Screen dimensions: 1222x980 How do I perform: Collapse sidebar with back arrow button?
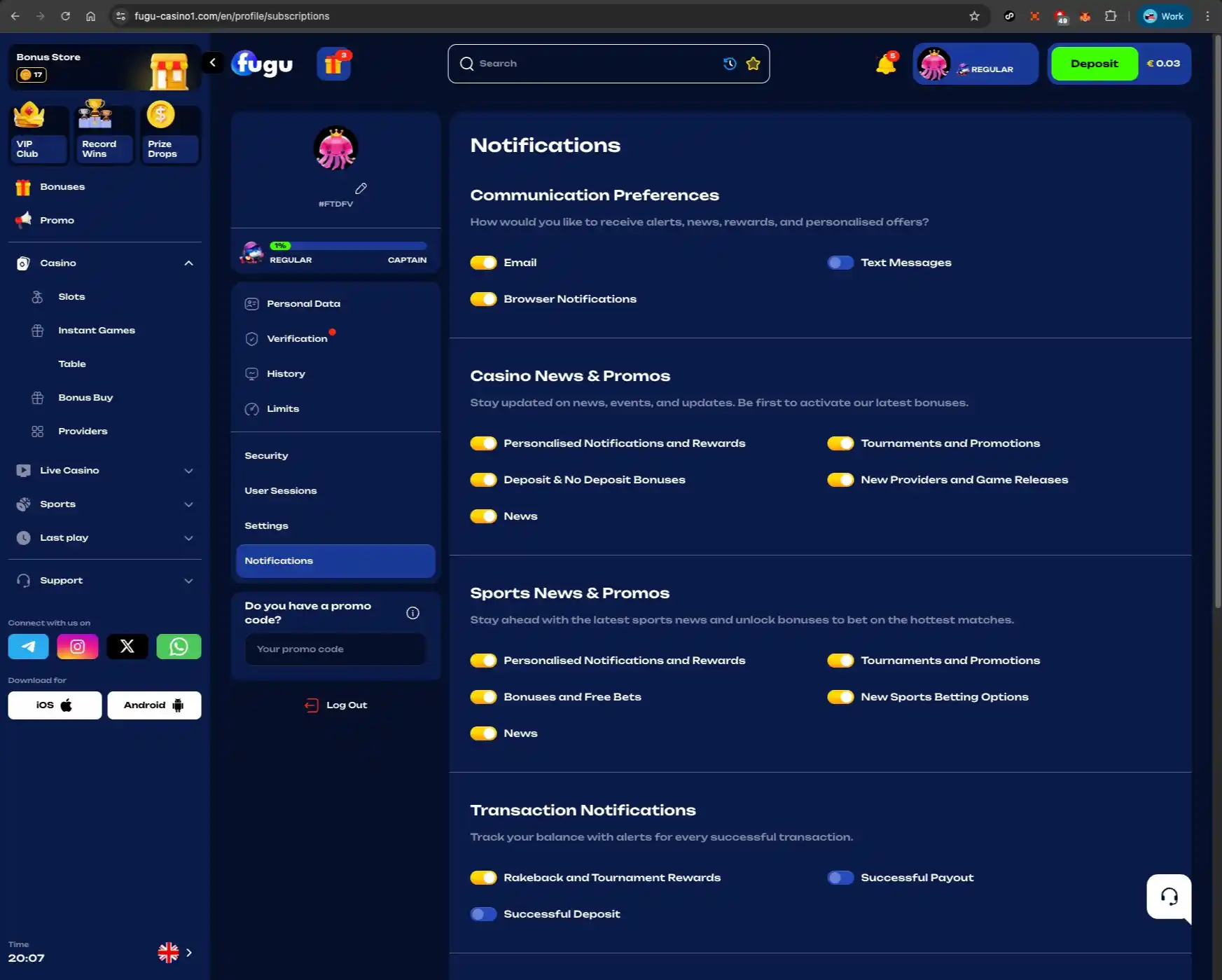pyautogui.click(x=212, y=62)
